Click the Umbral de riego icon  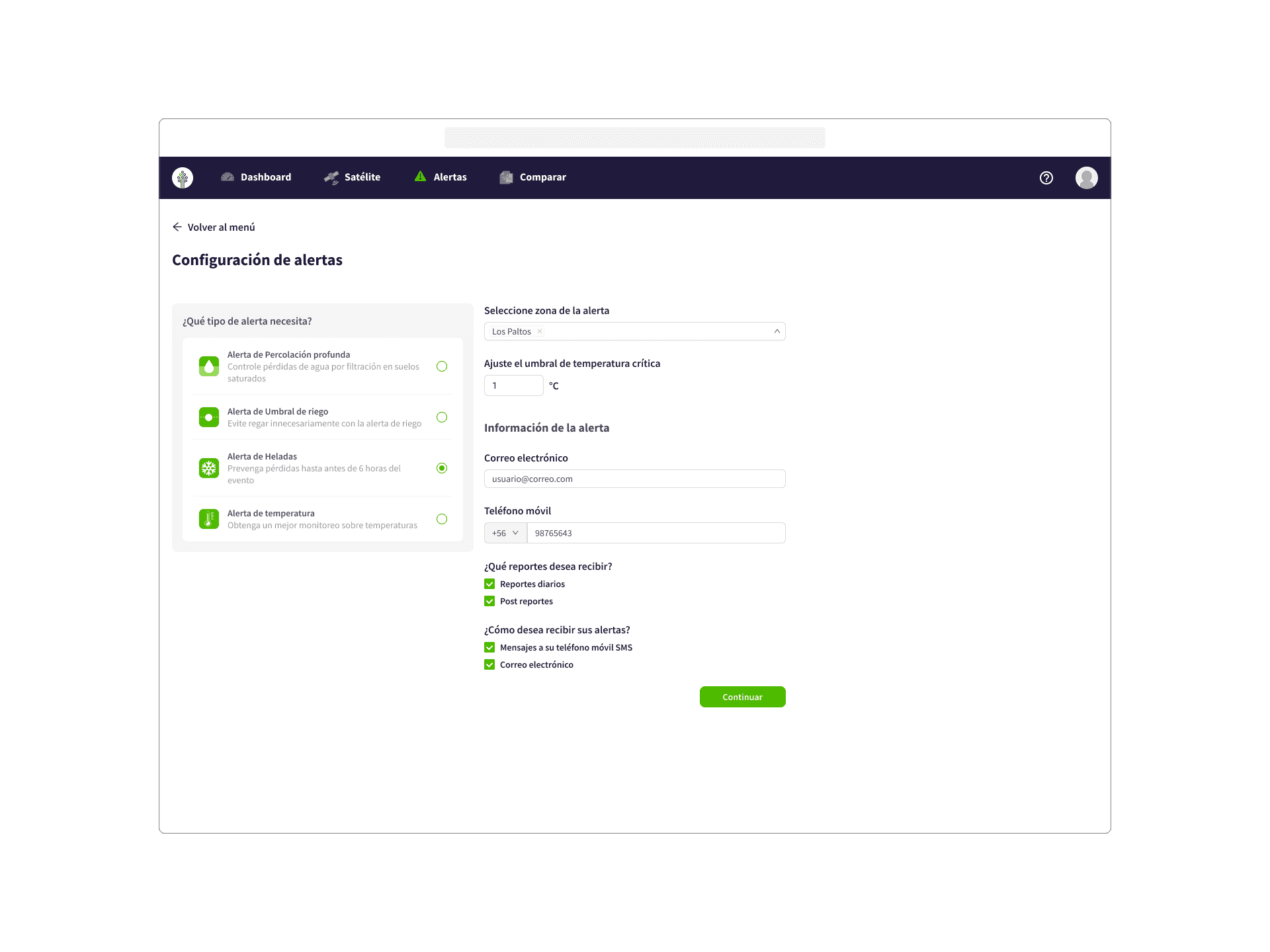pyautogui.click(x=209, y=417)
